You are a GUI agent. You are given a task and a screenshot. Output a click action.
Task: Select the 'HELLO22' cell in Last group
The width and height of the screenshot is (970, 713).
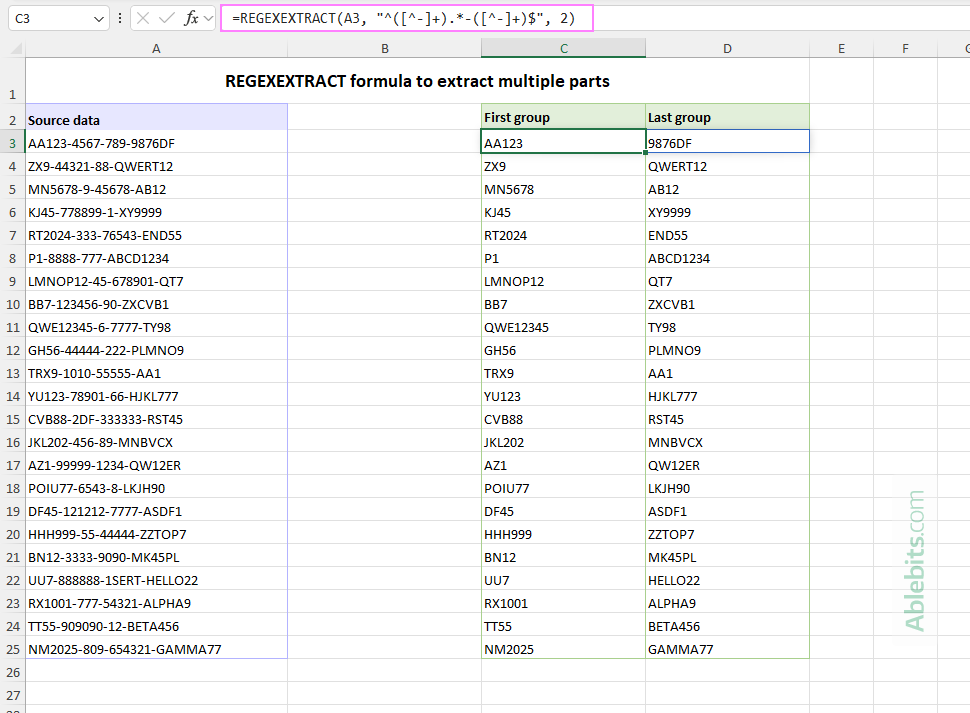tap(728, 580)
